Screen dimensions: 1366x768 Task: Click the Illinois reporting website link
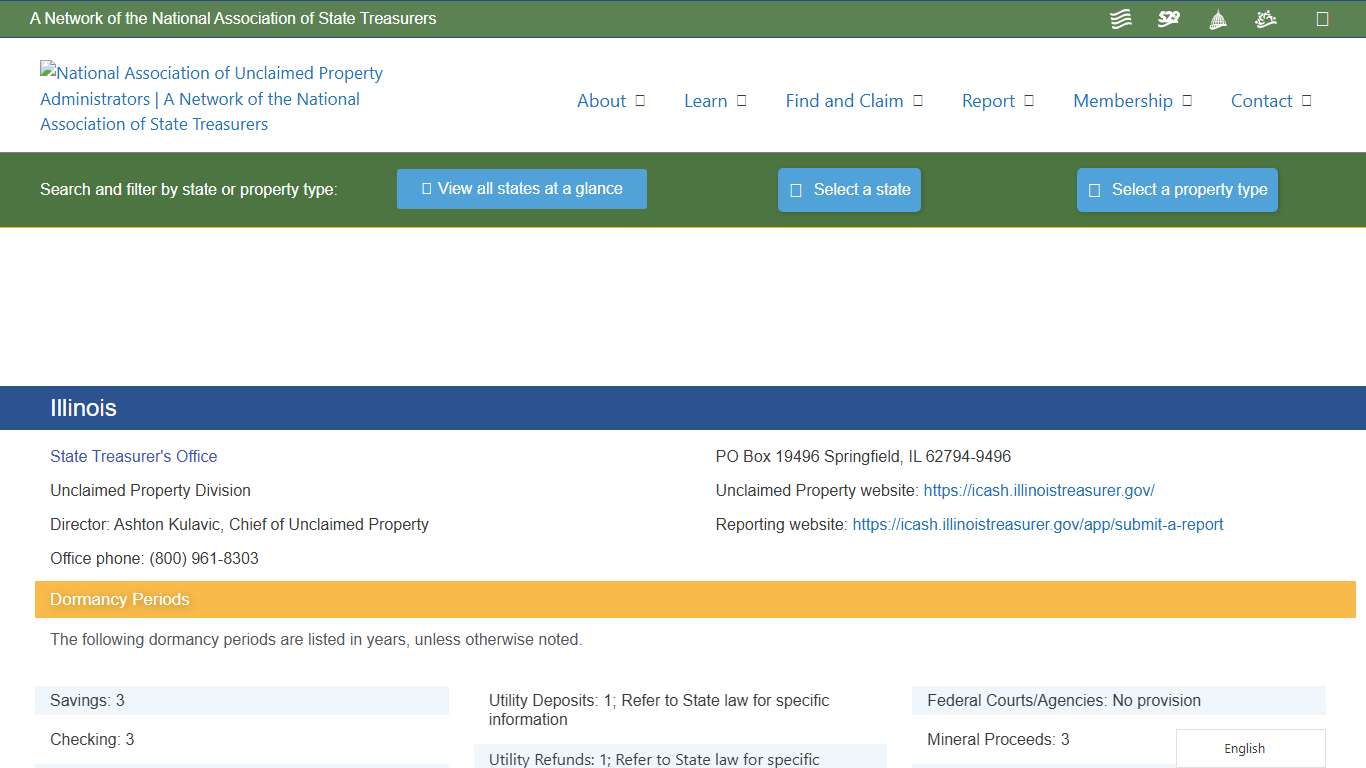point(1038,524)
